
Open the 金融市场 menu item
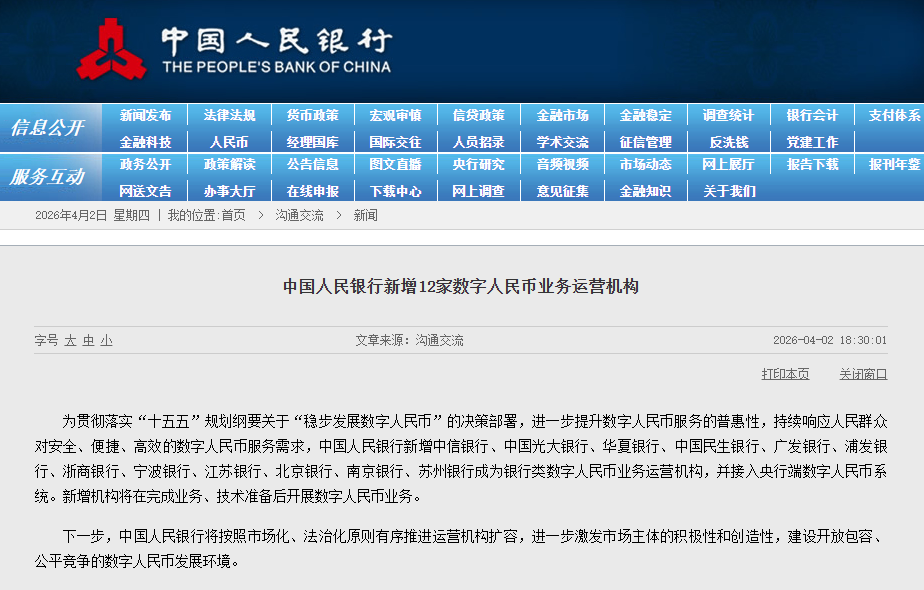563,116
